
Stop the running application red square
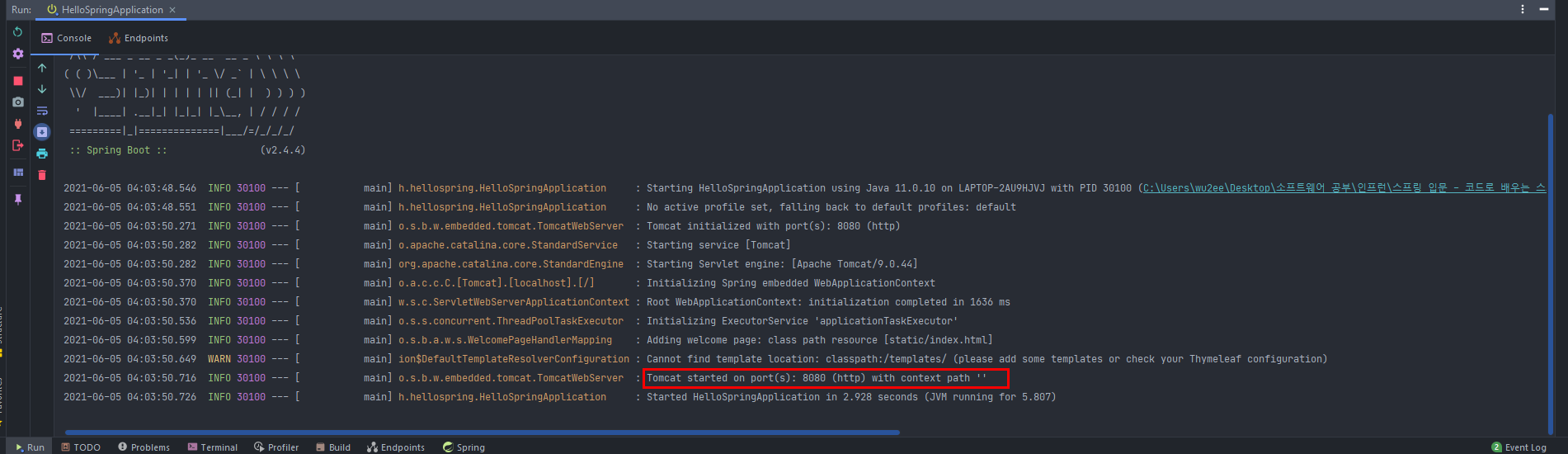[17, 81]
